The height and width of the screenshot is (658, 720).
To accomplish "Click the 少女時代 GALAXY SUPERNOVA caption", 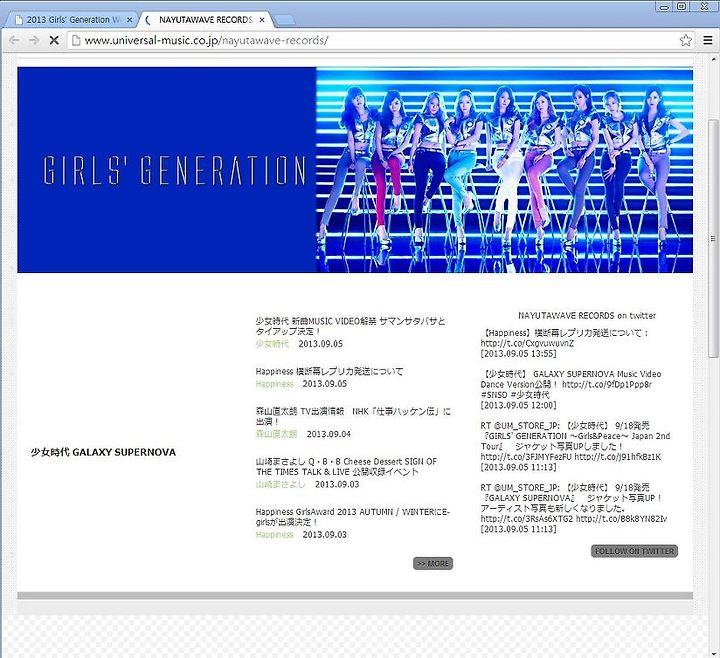I will point(103,452).
